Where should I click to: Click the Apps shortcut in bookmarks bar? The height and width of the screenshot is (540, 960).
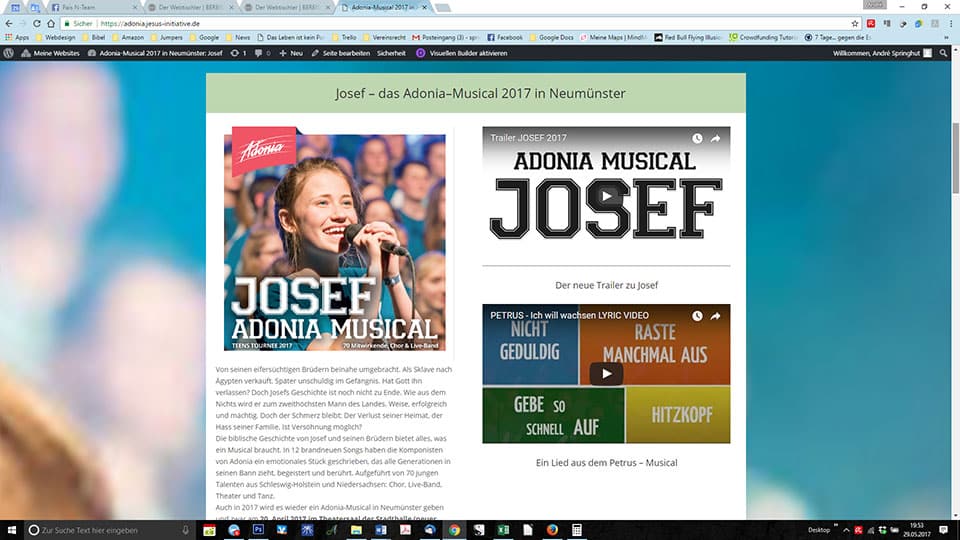point(17,37)
